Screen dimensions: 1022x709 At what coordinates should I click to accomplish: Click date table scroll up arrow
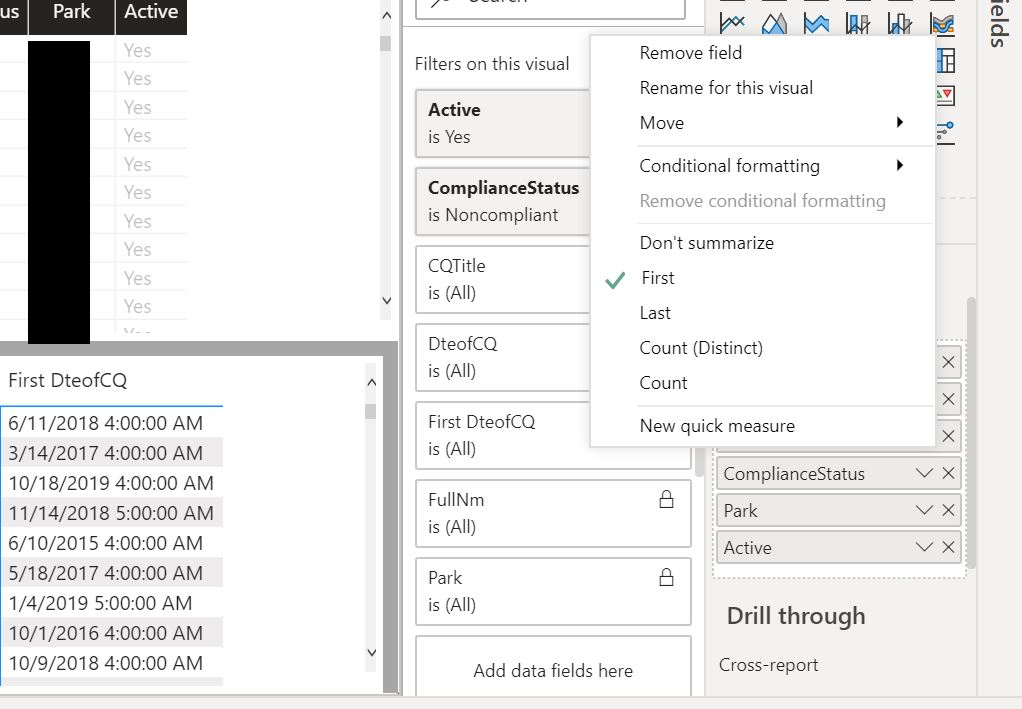pos(372,383)
